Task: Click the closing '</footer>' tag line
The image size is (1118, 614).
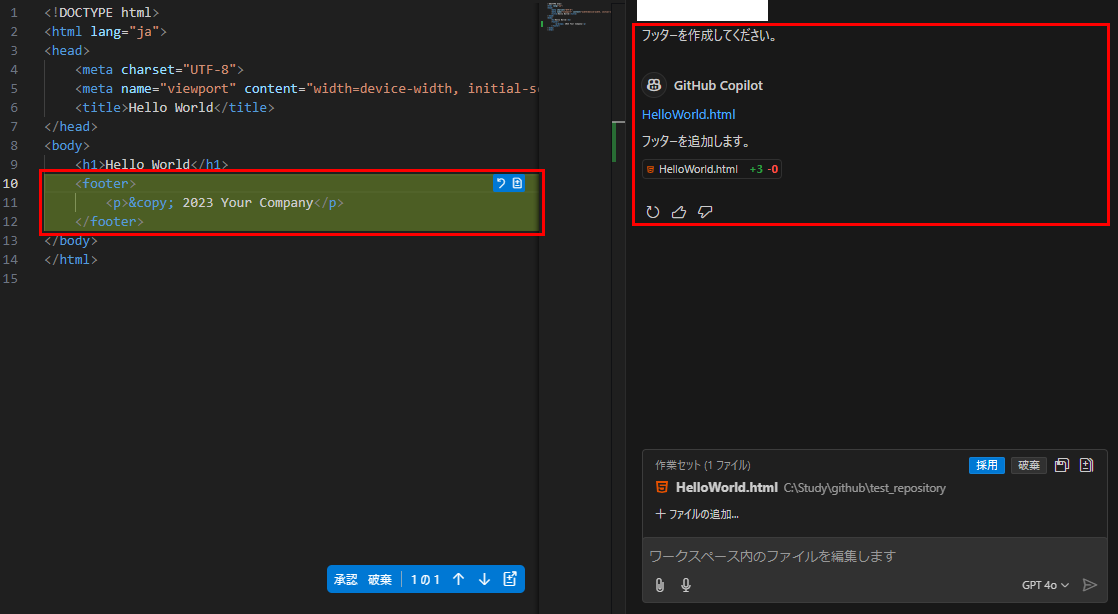Action: pyautogui.click(x=109, y=221)
